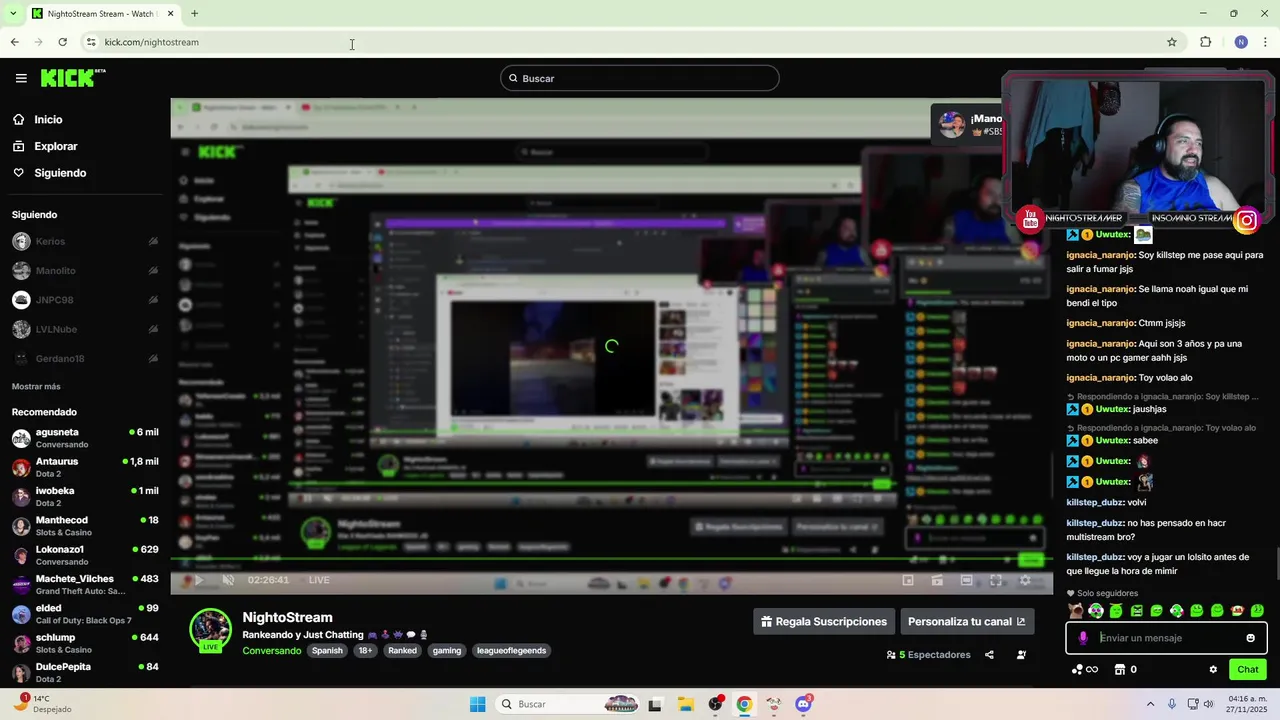Open Conversando category link
Screen dimensions: 1280x720
click(271, 651)
